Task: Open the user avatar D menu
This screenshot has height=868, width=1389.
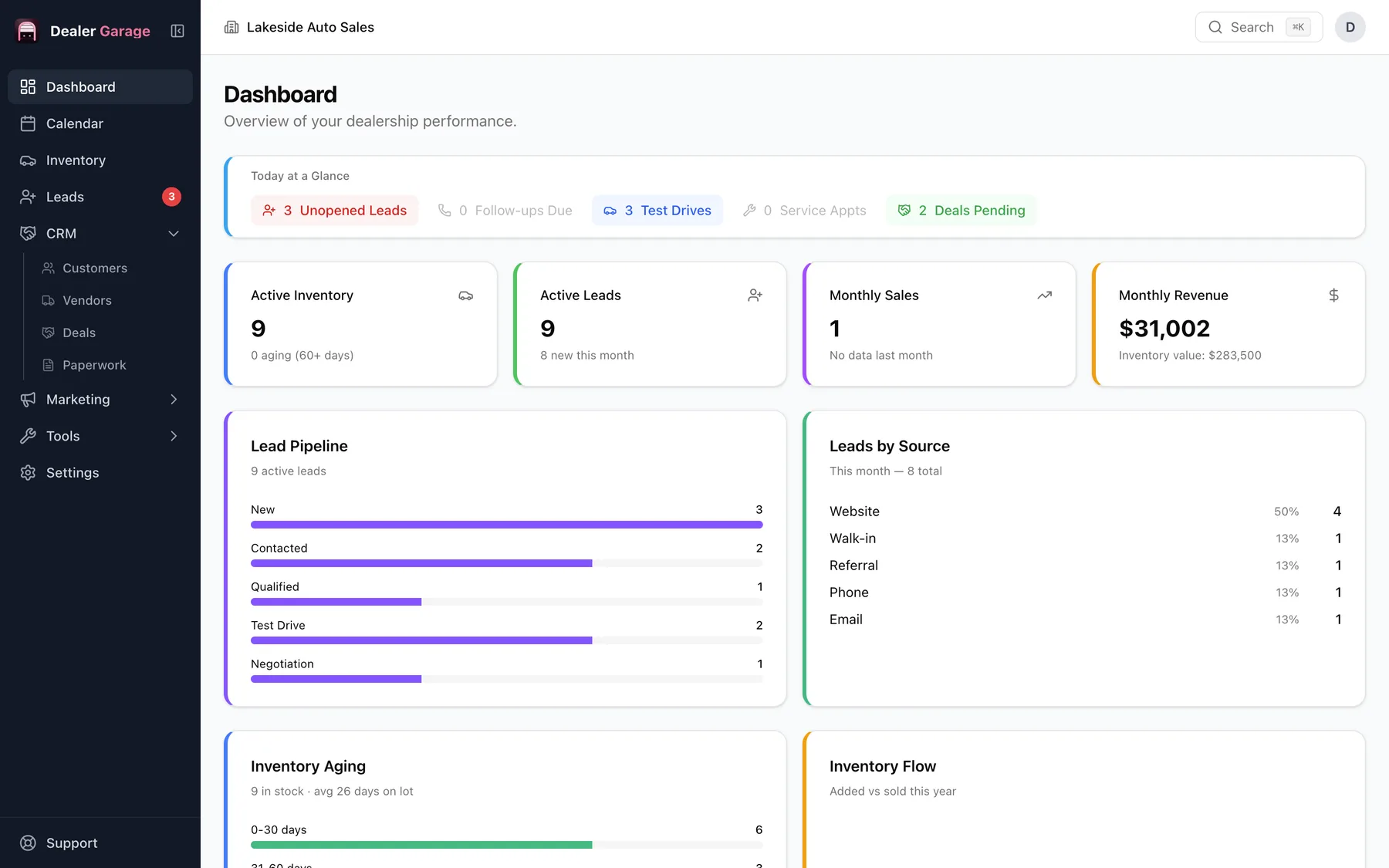Action: click(1350, 27)
